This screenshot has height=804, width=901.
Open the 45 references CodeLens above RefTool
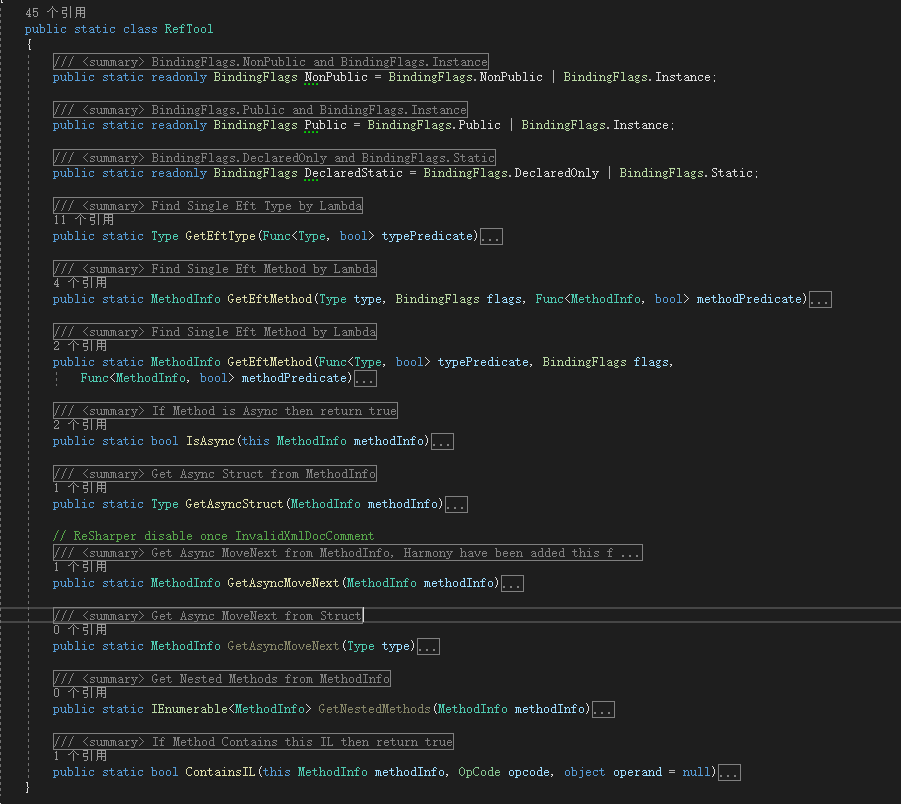point(56,13)
